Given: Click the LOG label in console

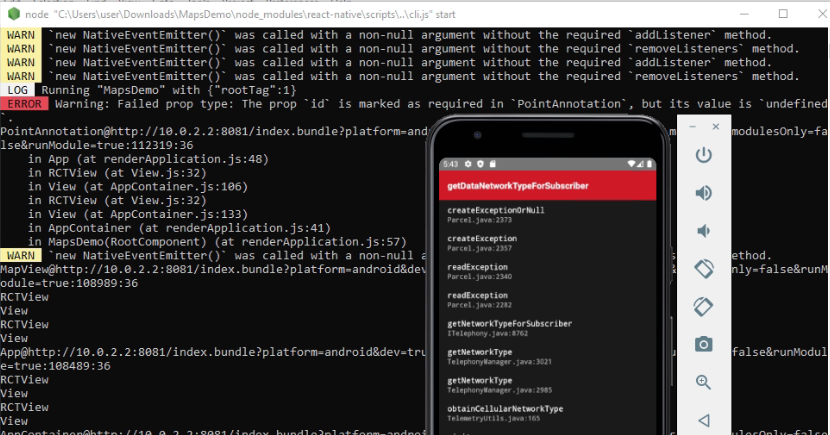Looking at the screenshot, I should point(17,90).
